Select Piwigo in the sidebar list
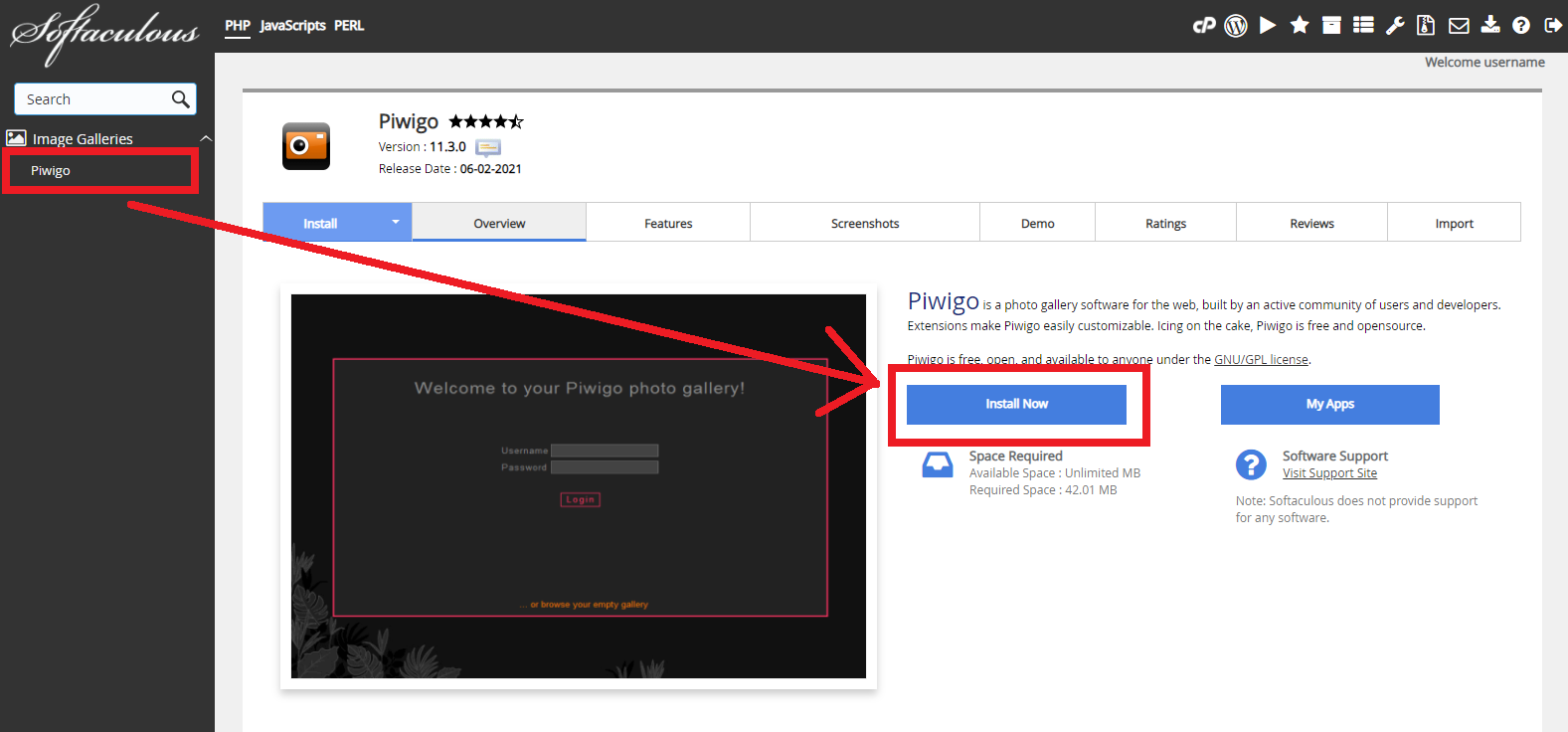 tap(51, 171)
